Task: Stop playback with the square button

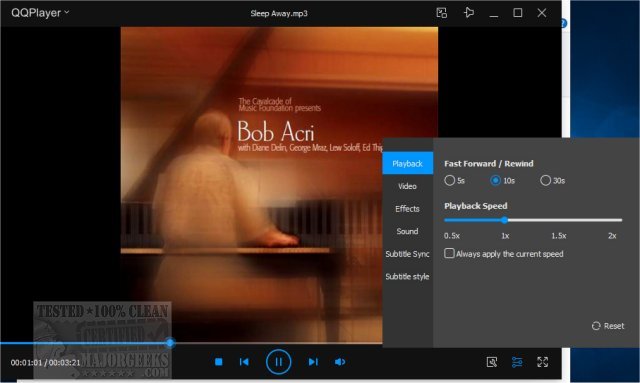Action: click(x=218, y=362)
